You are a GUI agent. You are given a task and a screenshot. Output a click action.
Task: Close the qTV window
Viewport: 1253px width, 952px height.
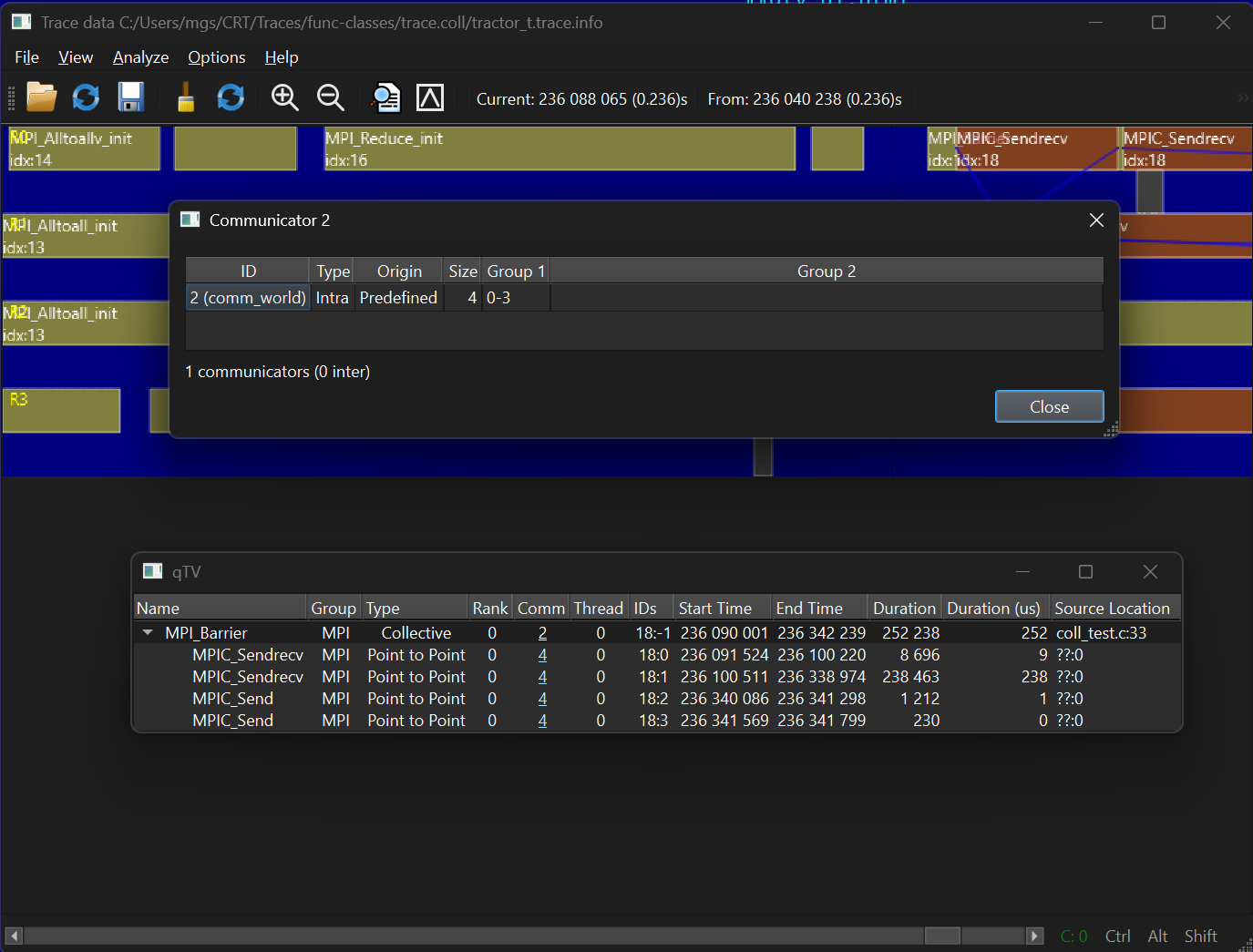[x=1150, y=572]
